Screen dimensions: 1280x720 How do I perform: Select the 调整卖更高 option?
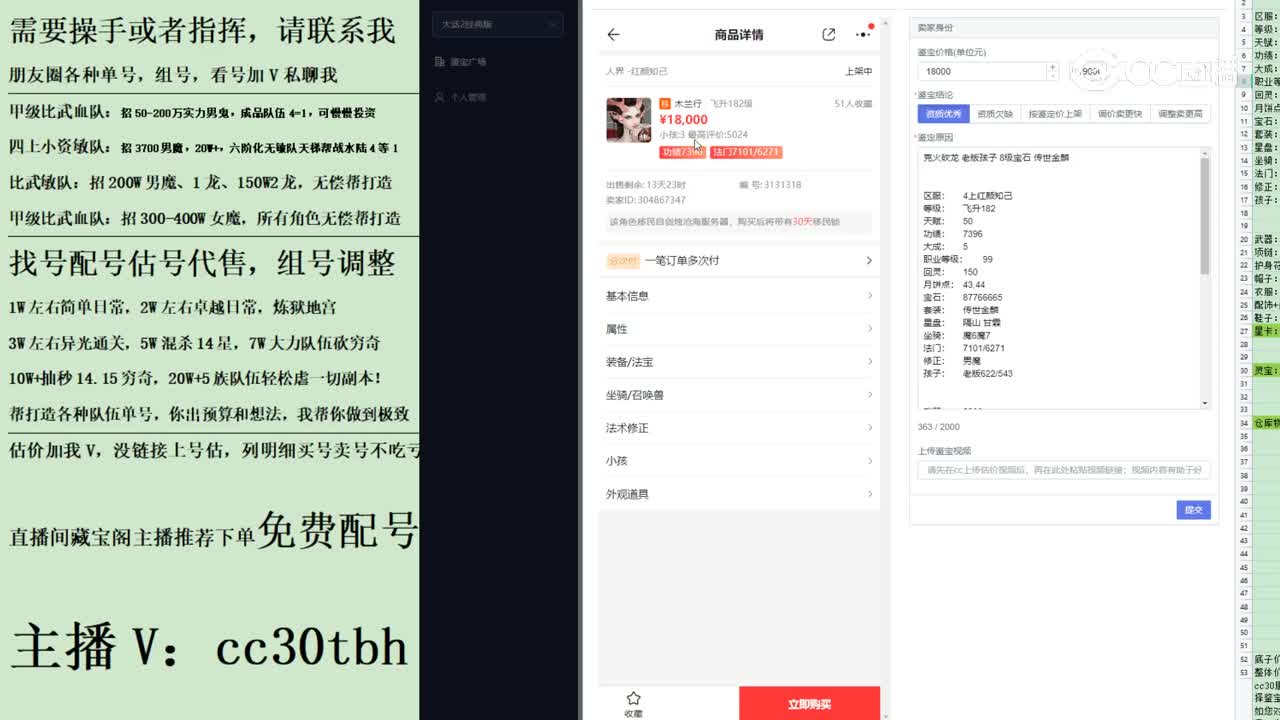pos(1180,114)
